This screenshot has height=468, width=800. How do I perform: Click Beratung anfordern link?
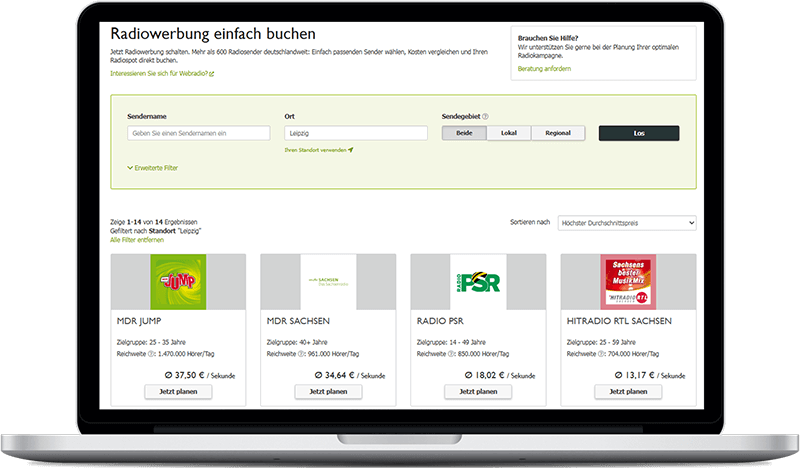click(x=544, y=68)
